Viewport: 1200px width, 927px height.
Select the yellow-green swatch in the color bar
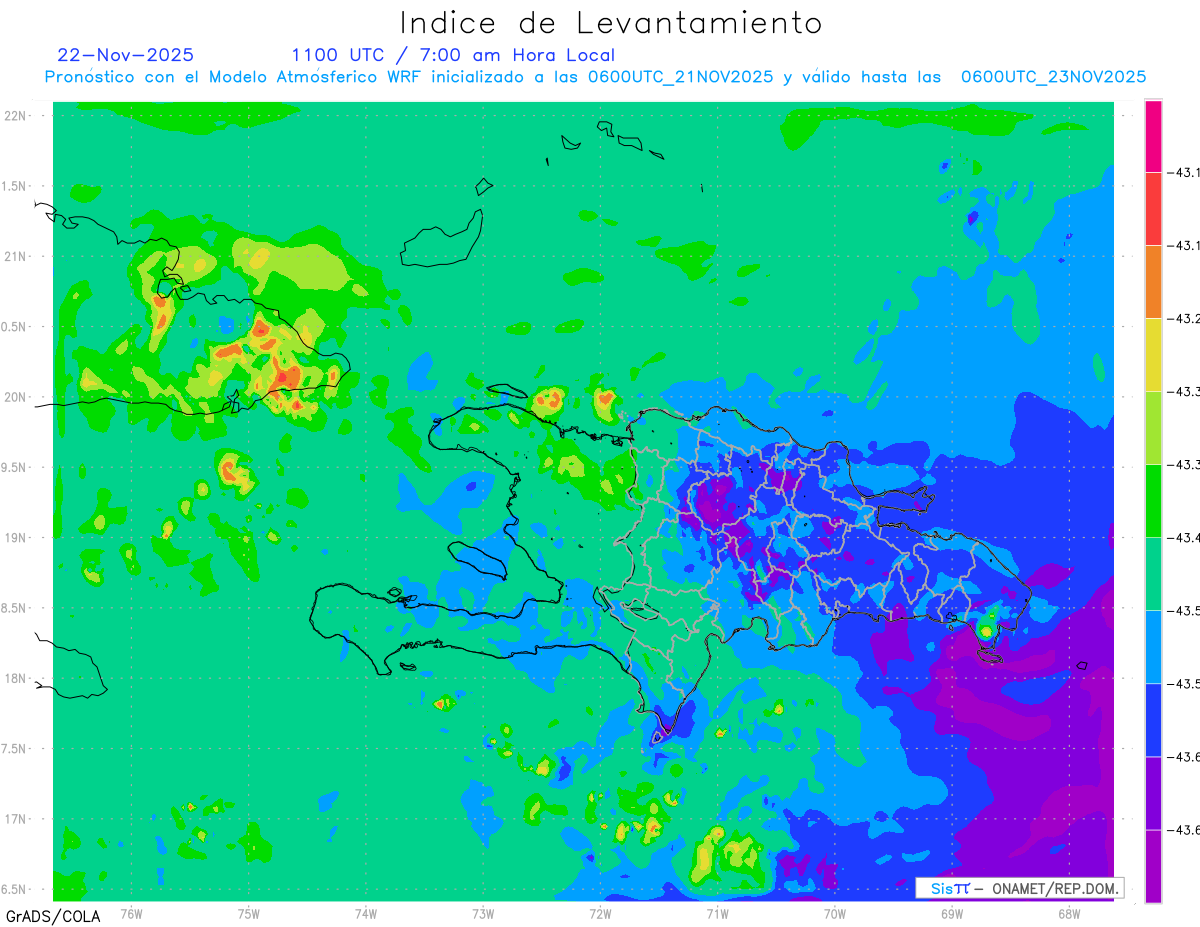point(1153,428)
